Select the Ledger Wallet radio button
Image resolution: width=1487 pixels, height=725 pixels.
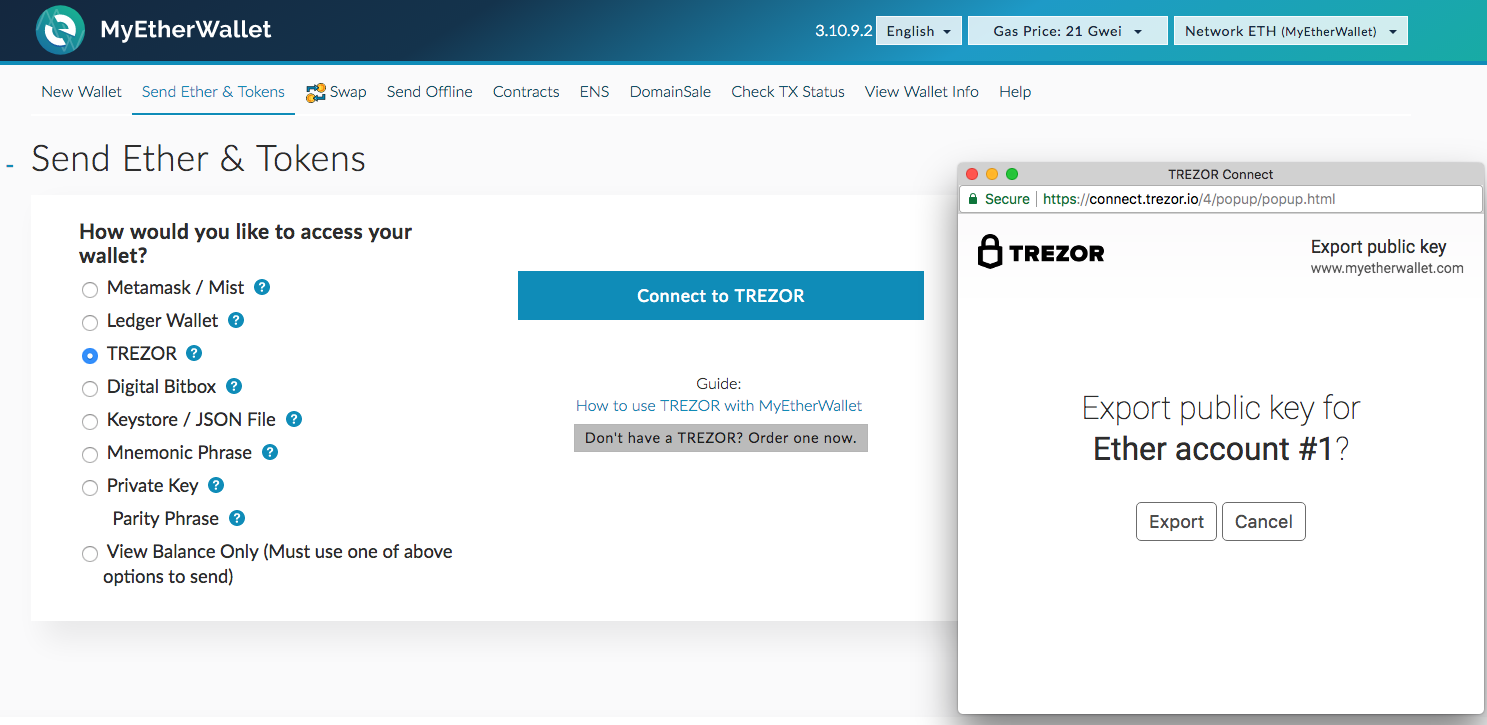(90, 322)
